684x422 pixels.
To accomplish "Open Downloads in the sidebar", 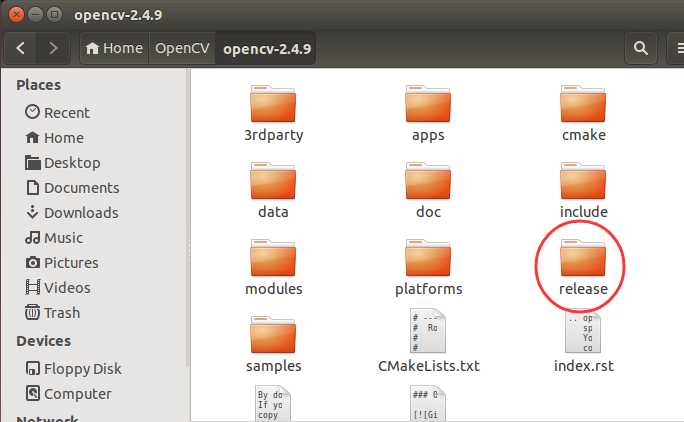I will click(x=72, y=213).
